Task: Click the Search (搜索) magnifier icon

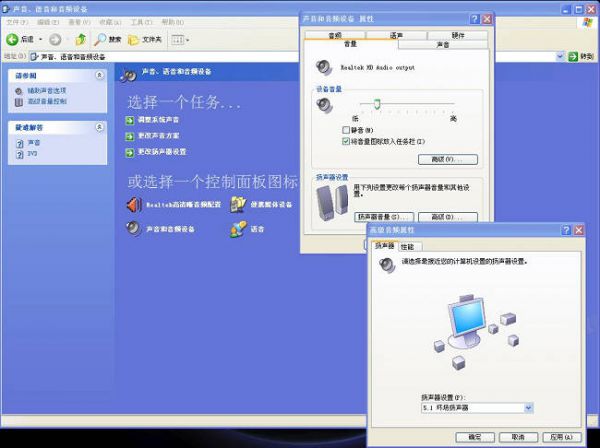Action: click(x=100, y=39)
